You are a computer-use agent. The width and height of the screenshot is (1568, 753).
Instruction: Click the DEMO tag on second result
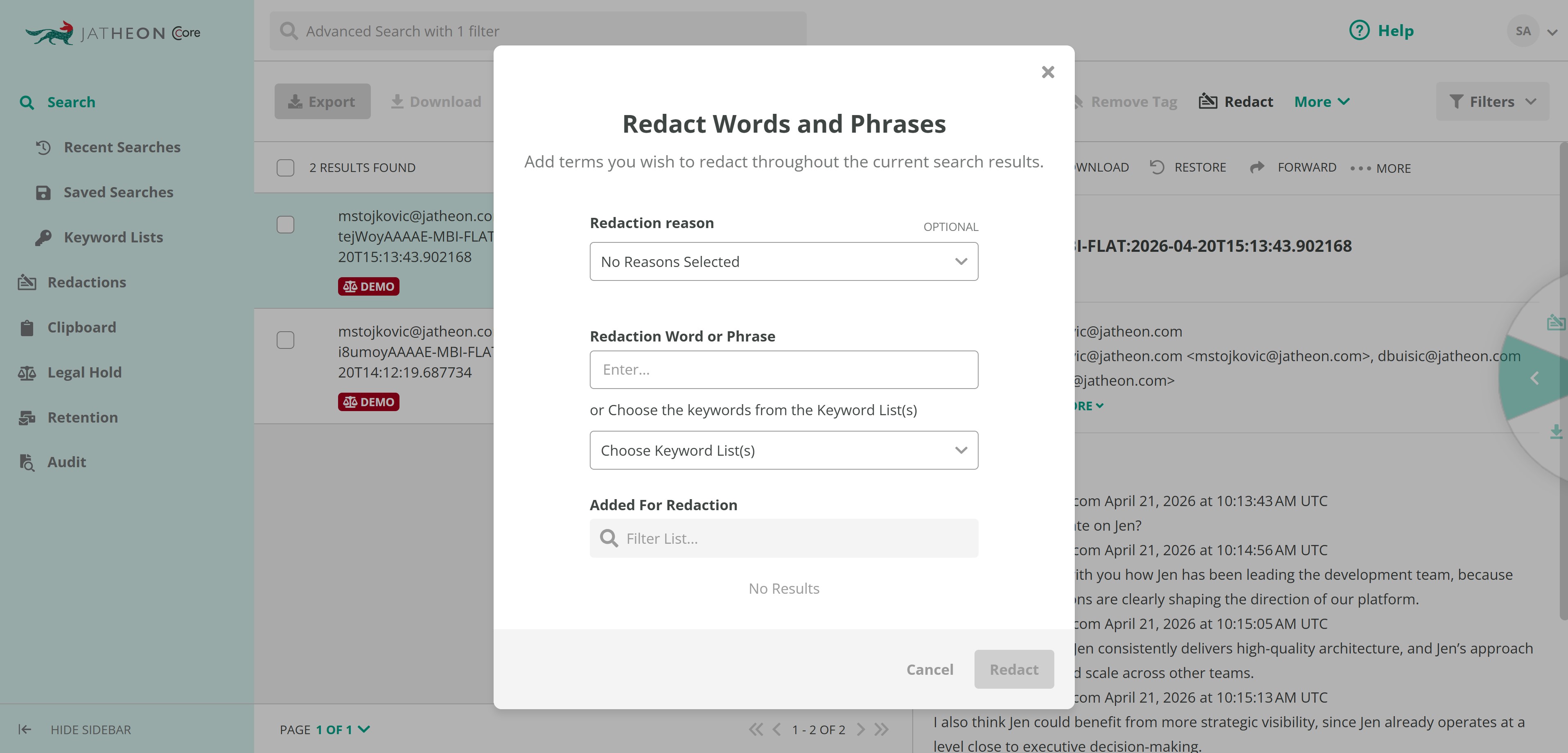tap(368, 402)
